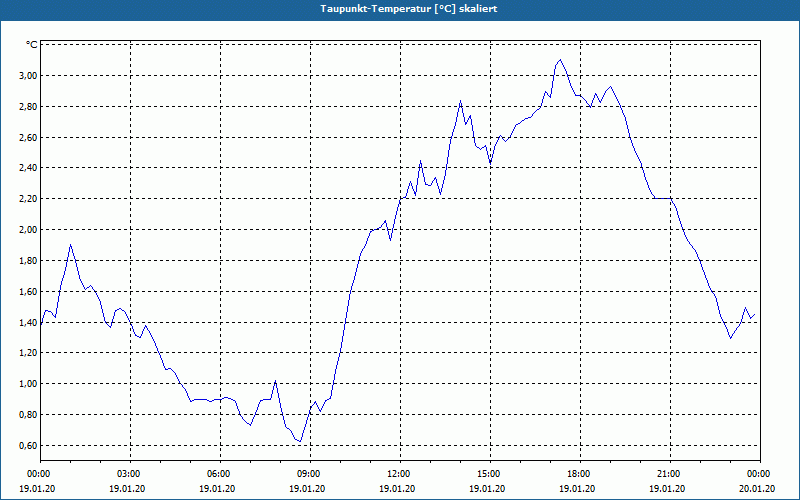Click the 18:00 time label
The image size is (800, 500).
pos(578,474)
